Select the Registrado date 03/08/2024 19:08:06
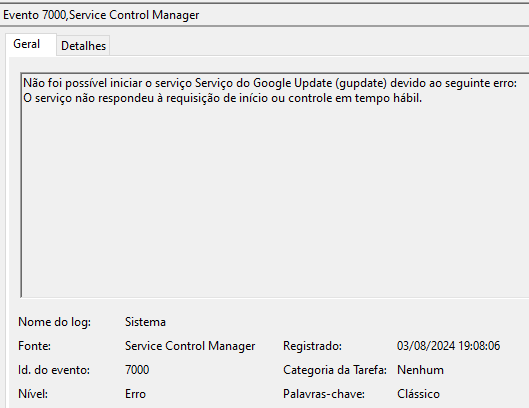Screen dimensions: 529x408 click(448, 346)
